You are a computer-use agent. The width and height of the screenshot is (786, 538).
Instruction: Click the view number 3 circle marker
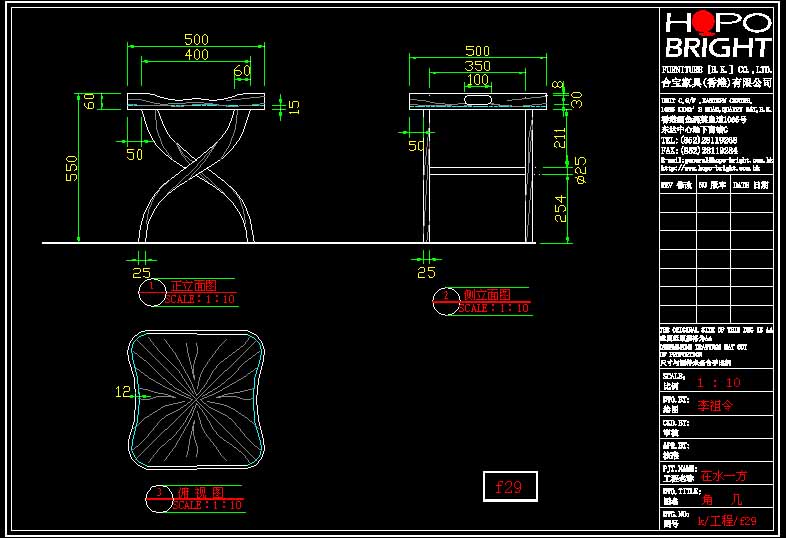[x=159, y=499]
